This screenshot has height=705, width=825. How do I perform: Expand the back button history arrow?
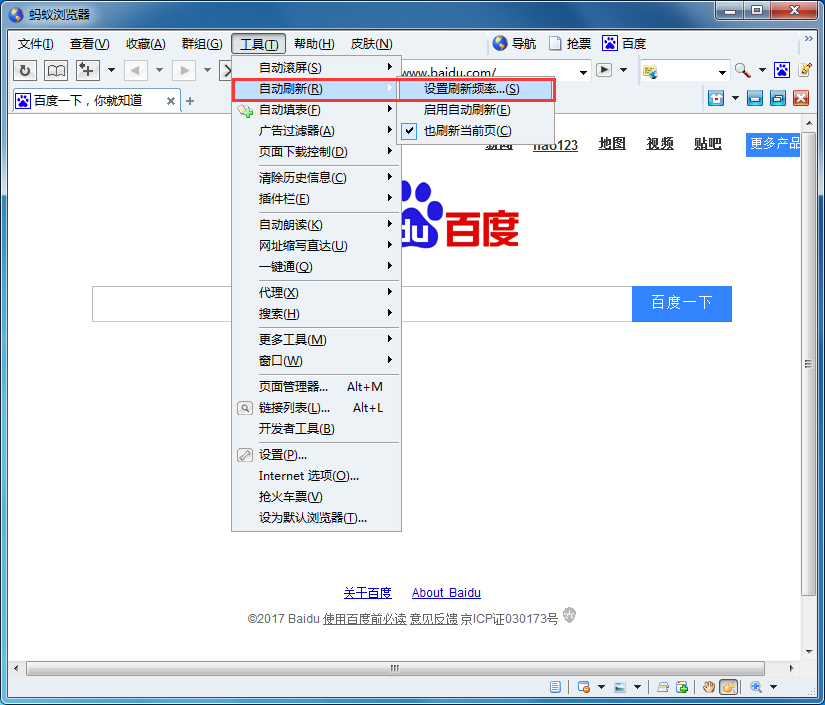[158, 70]
